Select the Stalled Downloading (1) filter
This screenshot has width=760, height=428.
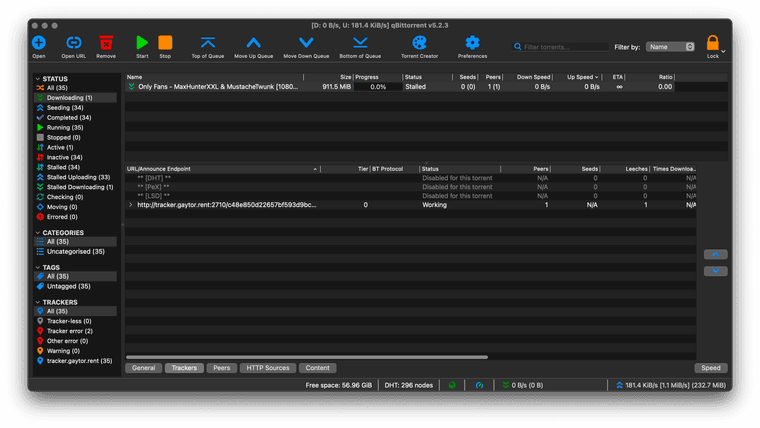(75, 187)
